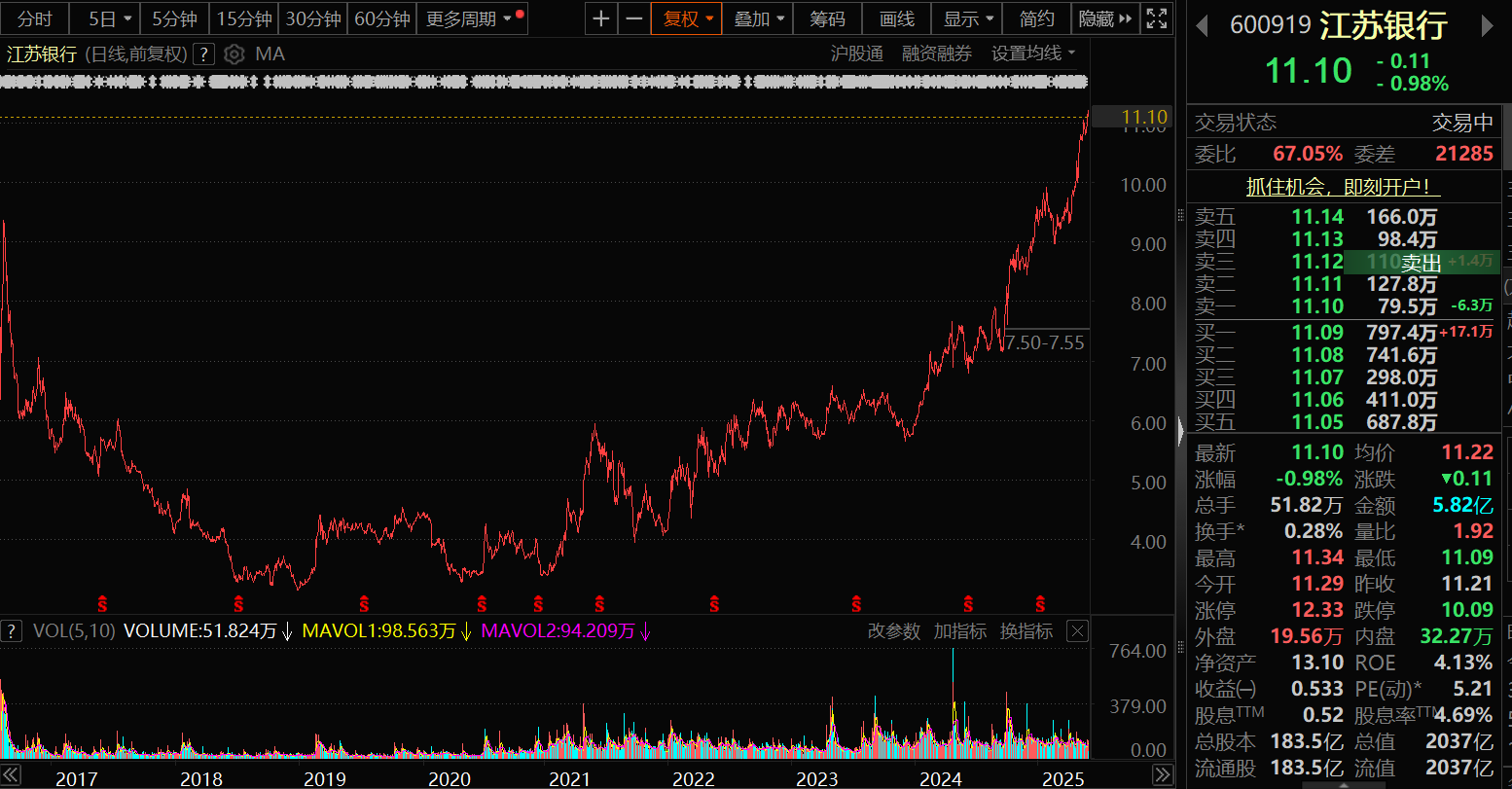Click the 委比 value 67.05%

1308,154
